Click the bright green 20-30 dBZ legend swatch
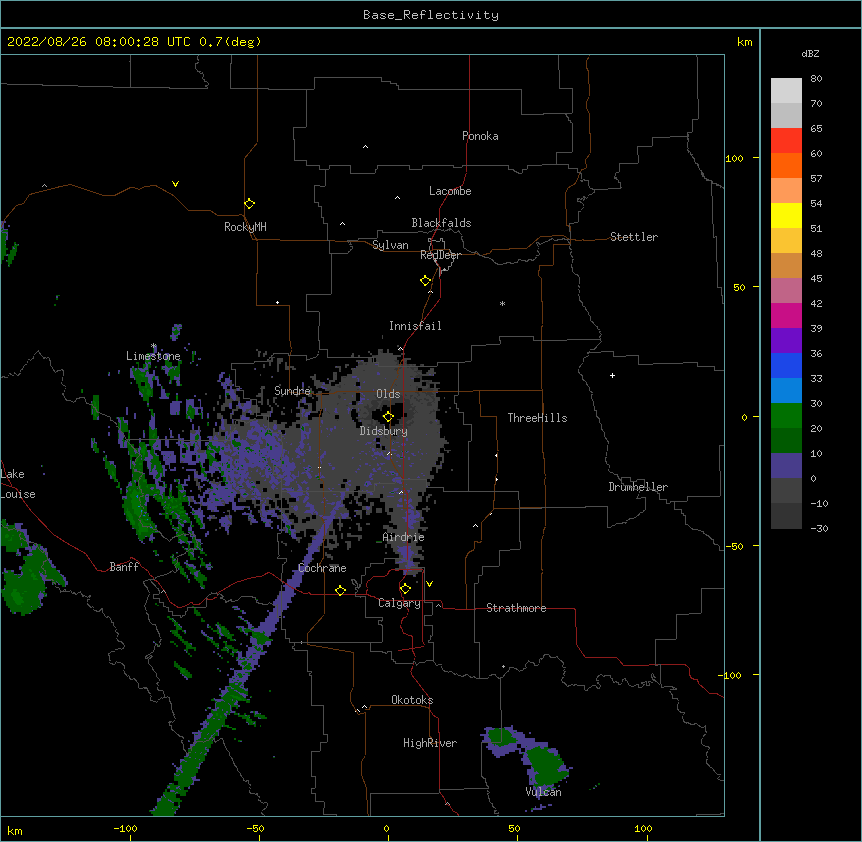 786,416
